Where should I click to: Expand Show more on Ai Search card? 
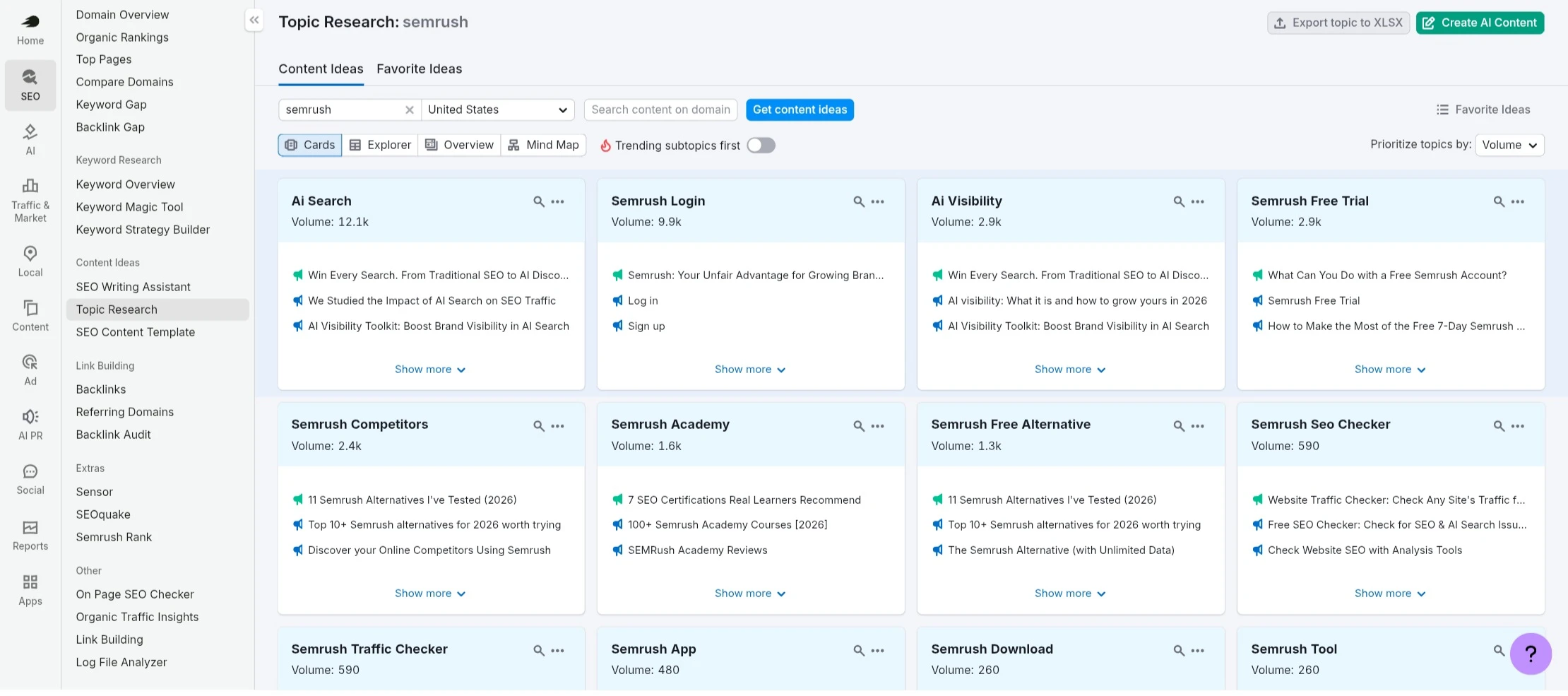(430, 370)
